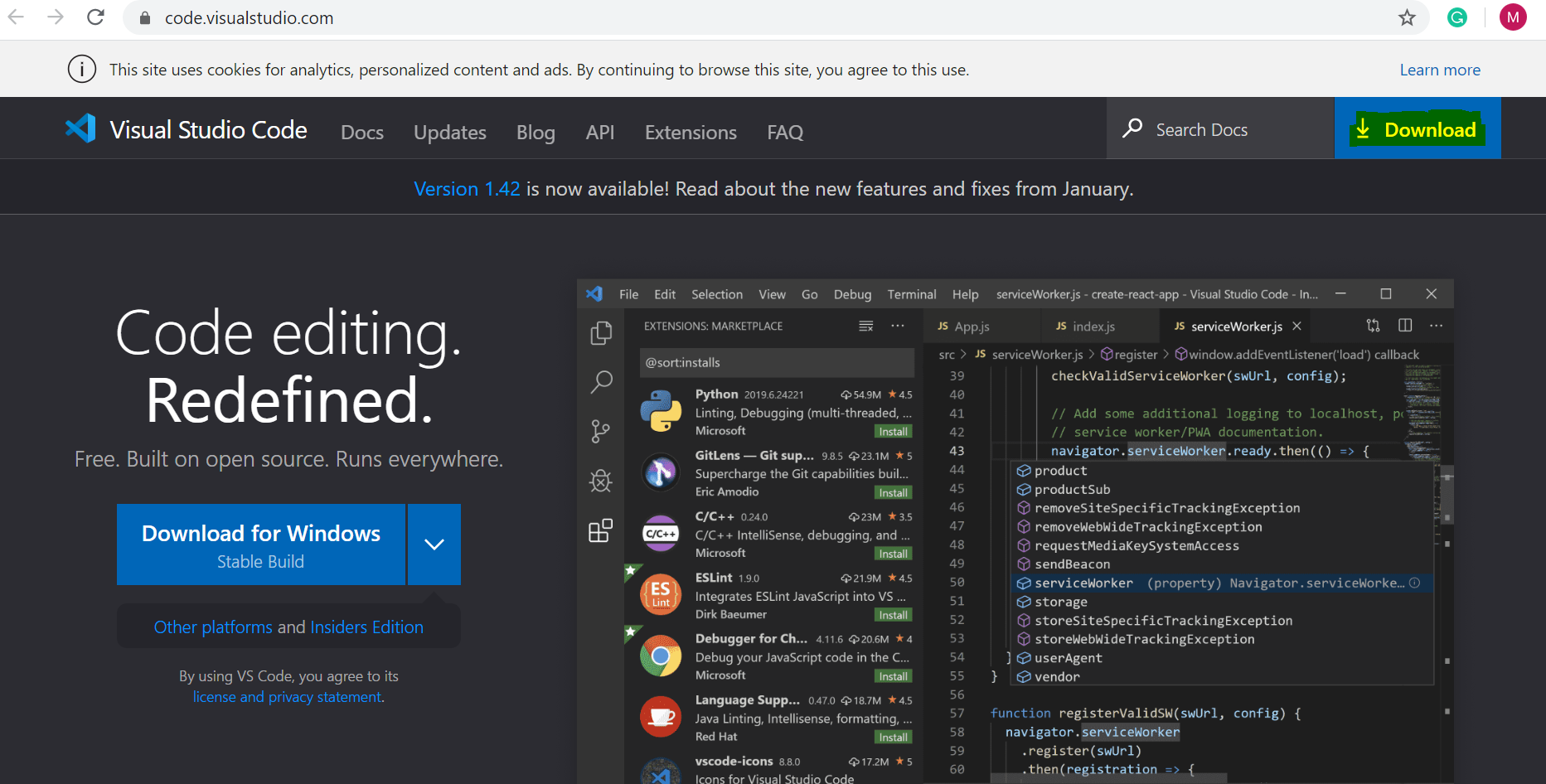This screenshot has width=1546, height=784.
Task: Open the Blog navigation item
Action: pyautogui.click(x=536, y=132)
